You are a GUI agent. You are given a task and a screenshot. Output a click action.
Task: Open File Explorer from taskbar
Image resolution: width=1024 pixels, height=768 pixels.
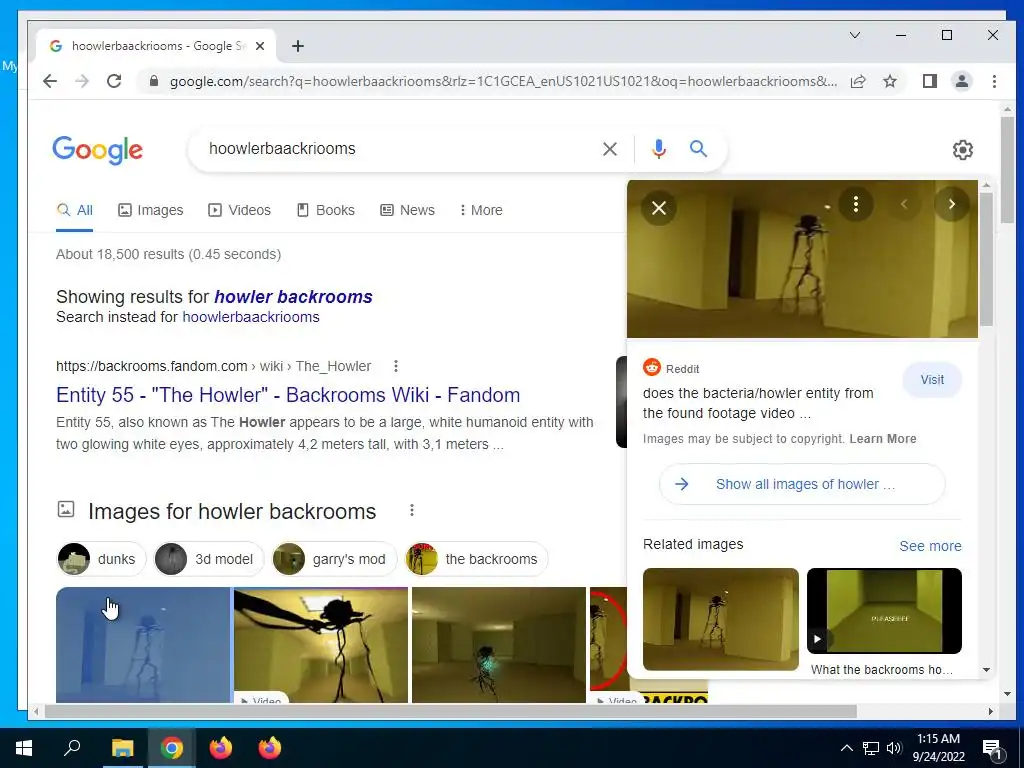coord(122,748)
